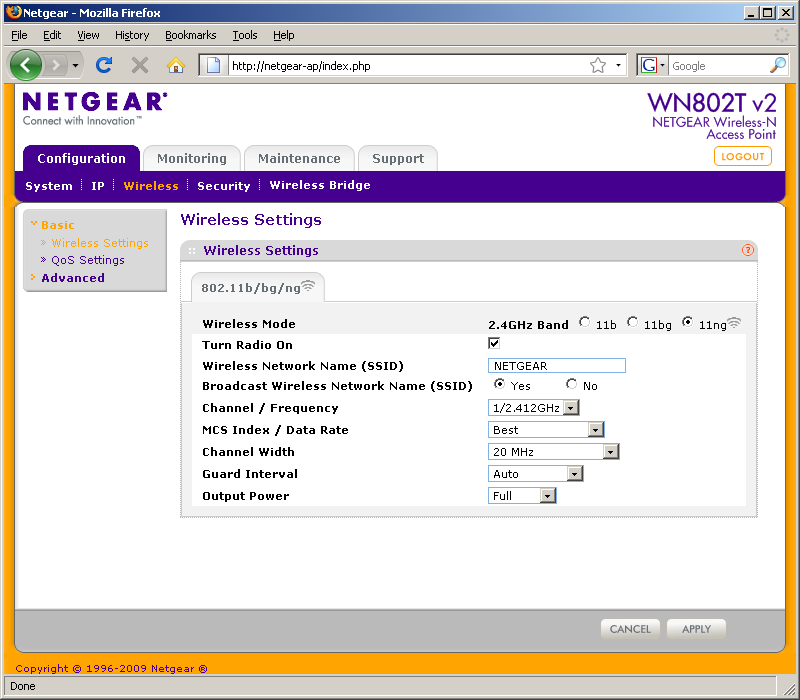Open the Channel / Frequency dropdown
The width and height of the screenshot is (800, 700).
534,408
